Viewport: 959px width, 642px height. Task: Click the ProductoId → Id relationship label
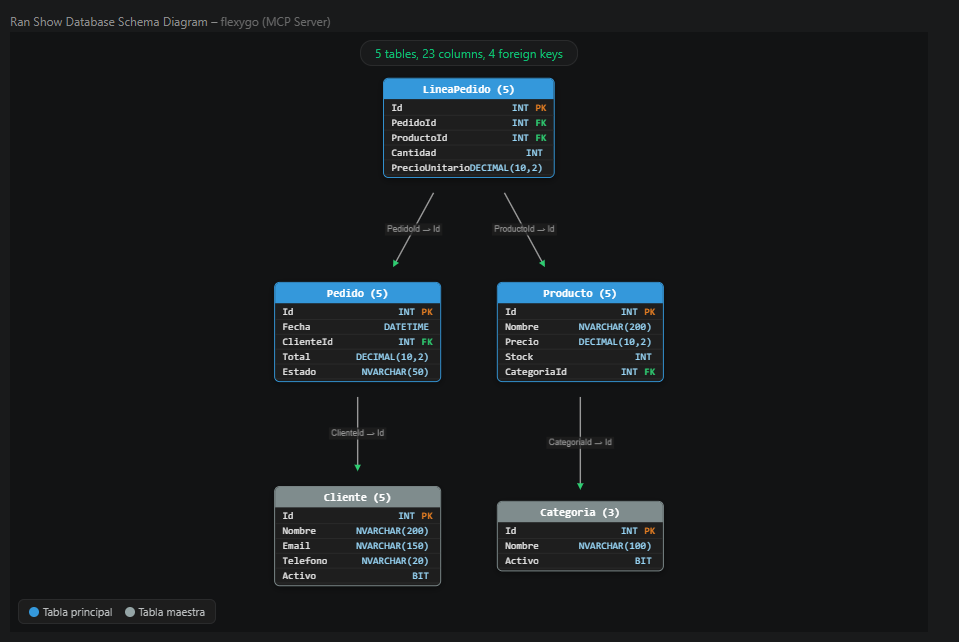(x=524, y=229)
